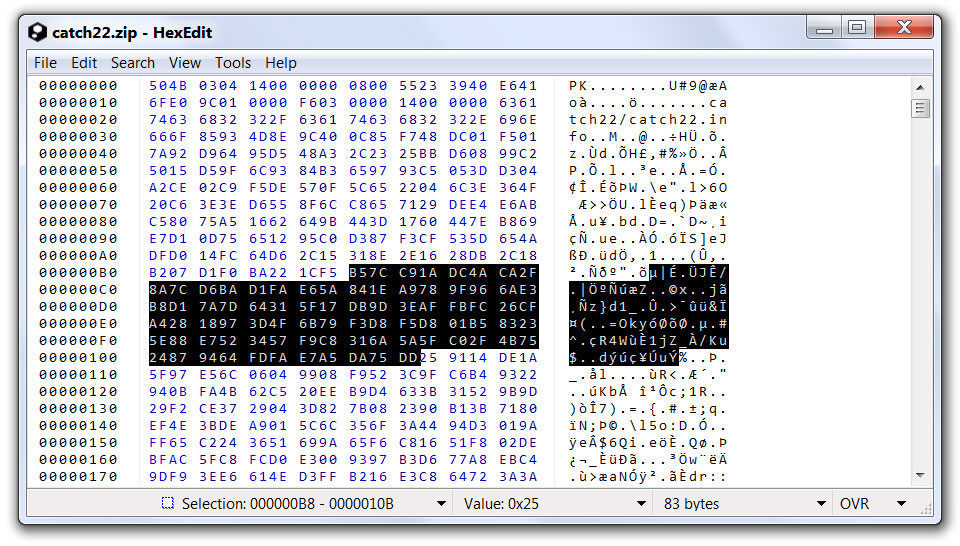
Task: Click the ASCII text 'tch22/catch22.in'
Action: (648, 120)
